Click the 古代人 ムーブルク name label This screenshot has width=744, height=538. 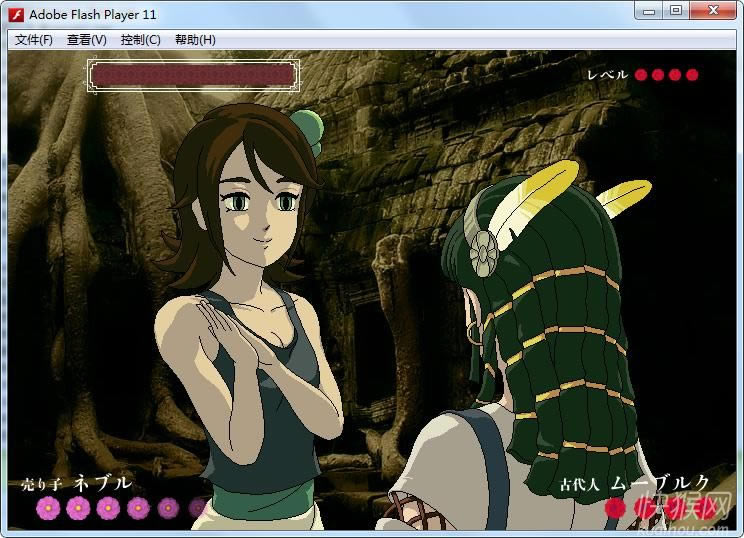[x=636, y=484]
